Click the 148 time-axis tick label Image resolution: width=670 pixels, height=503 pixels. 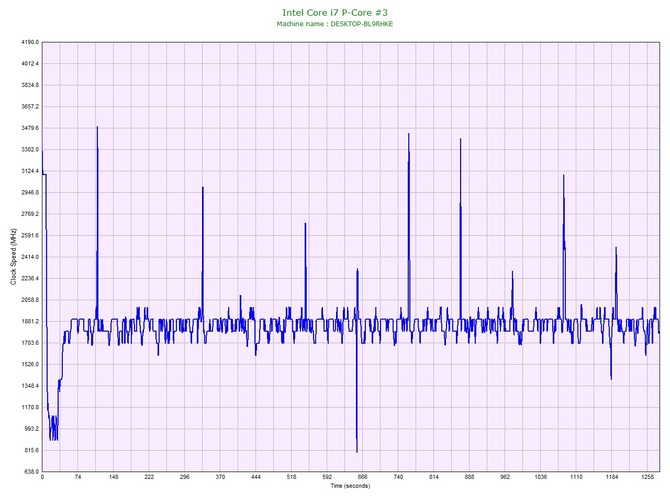click(113, 477)
